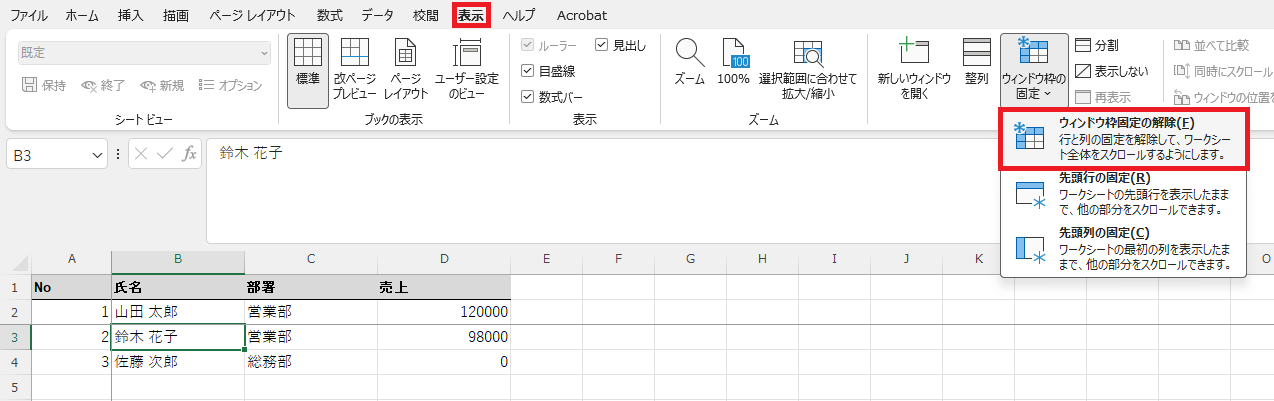1274x401 pixels.
Task: Choose 先頭行の固定 freeze top row
Action: pyautogui.click(x=1124, y=194)
